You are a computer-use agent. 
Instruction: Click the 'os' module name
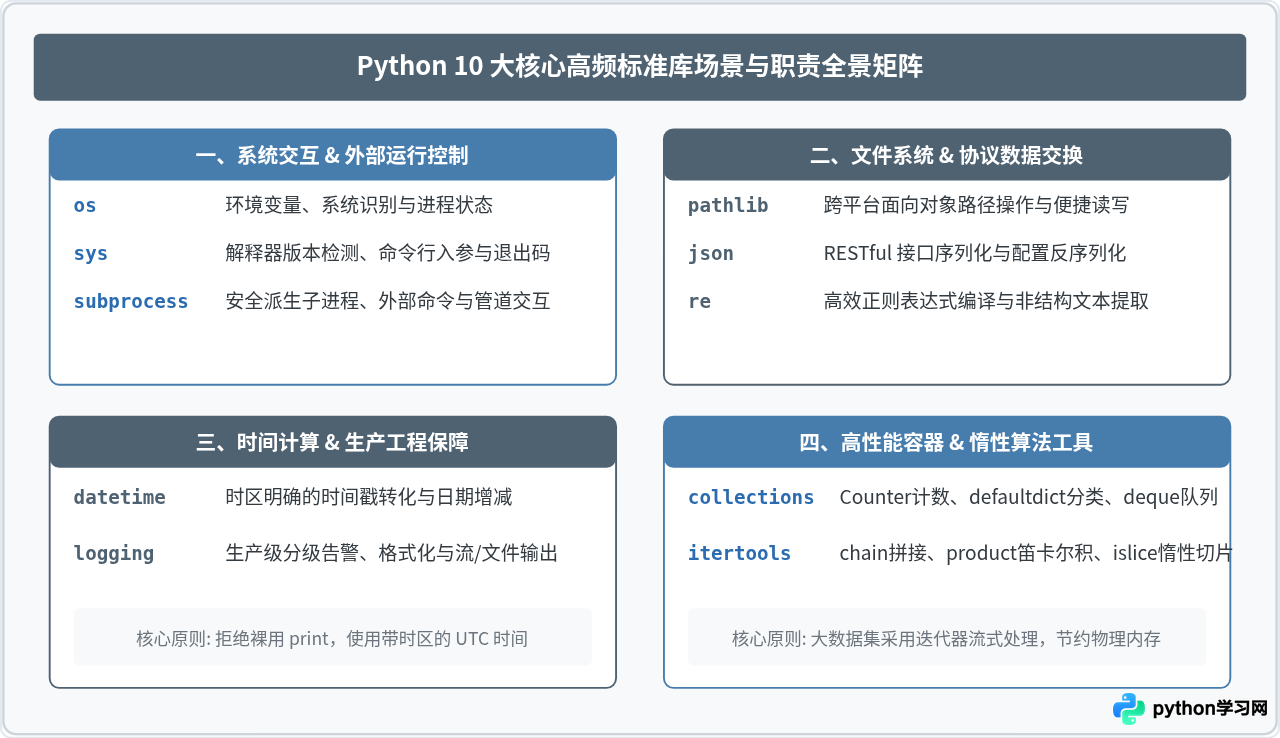pos(85,205)
